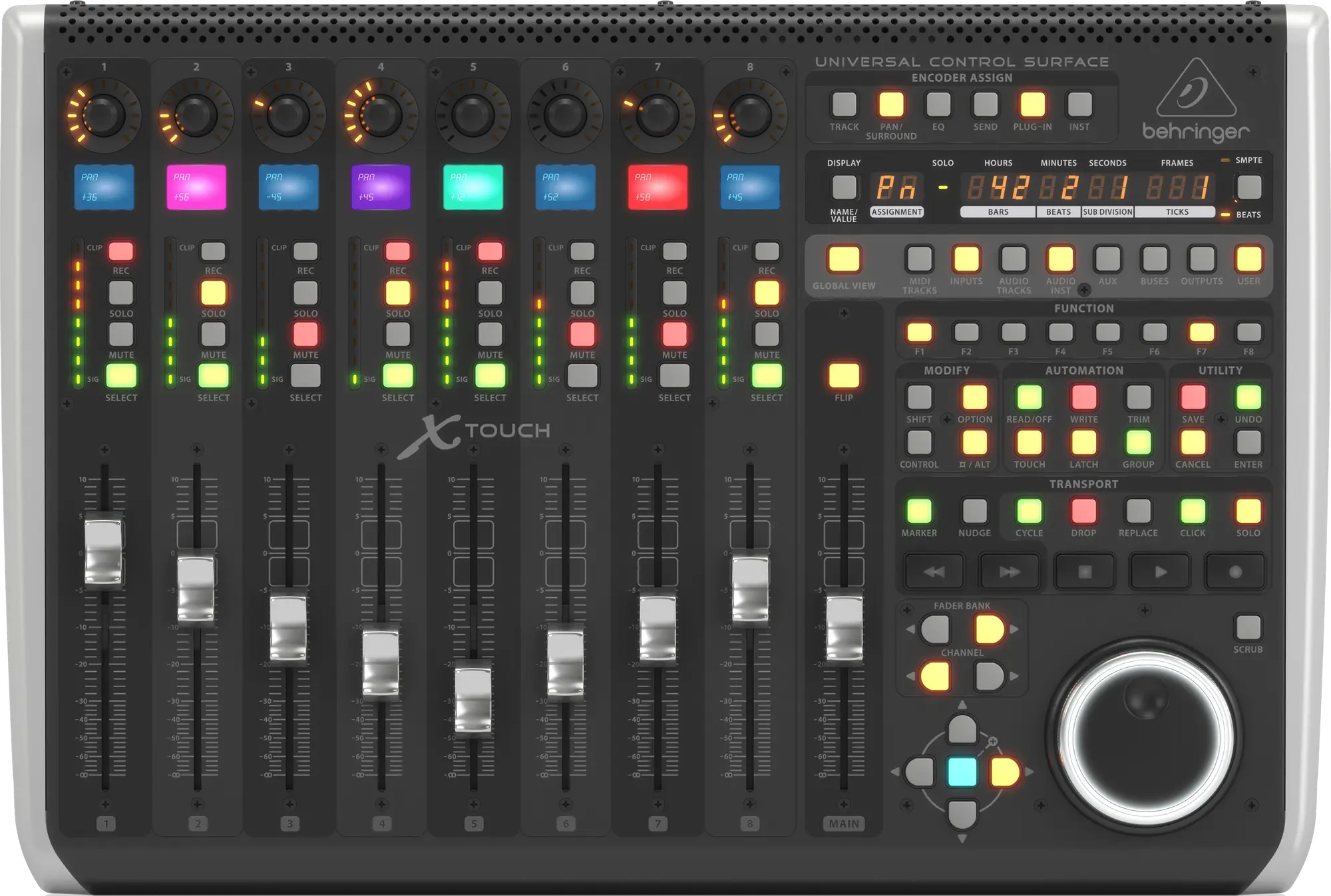Select the PLUG-IN encoder assign button
The image size is (1331, 896).
1033,104
